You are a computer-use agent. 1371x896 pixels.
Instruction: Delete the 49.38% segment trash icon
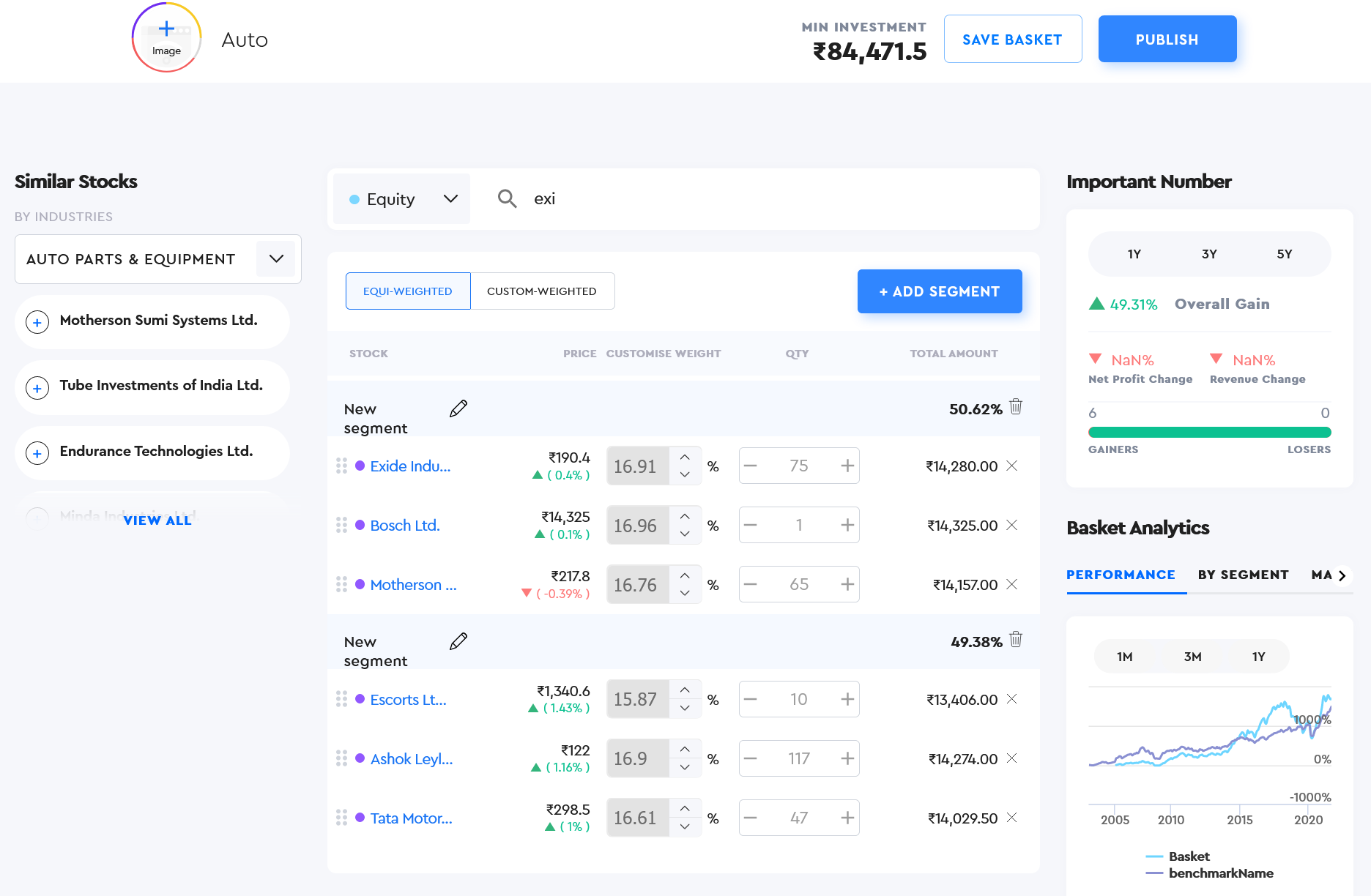(x=1016, y=640)
